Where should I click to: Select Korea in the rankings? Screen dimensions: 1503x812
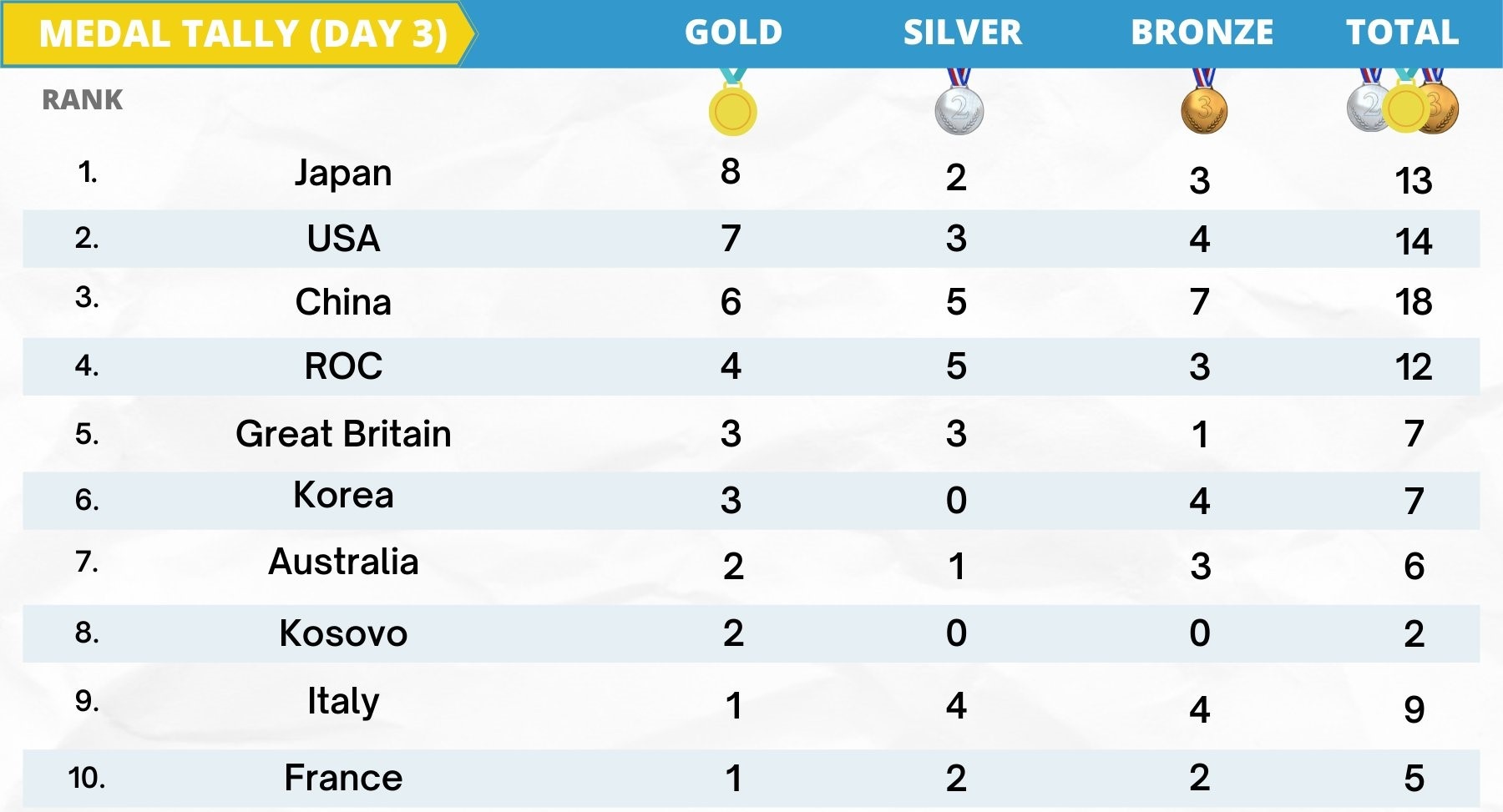tap(343, 496)
